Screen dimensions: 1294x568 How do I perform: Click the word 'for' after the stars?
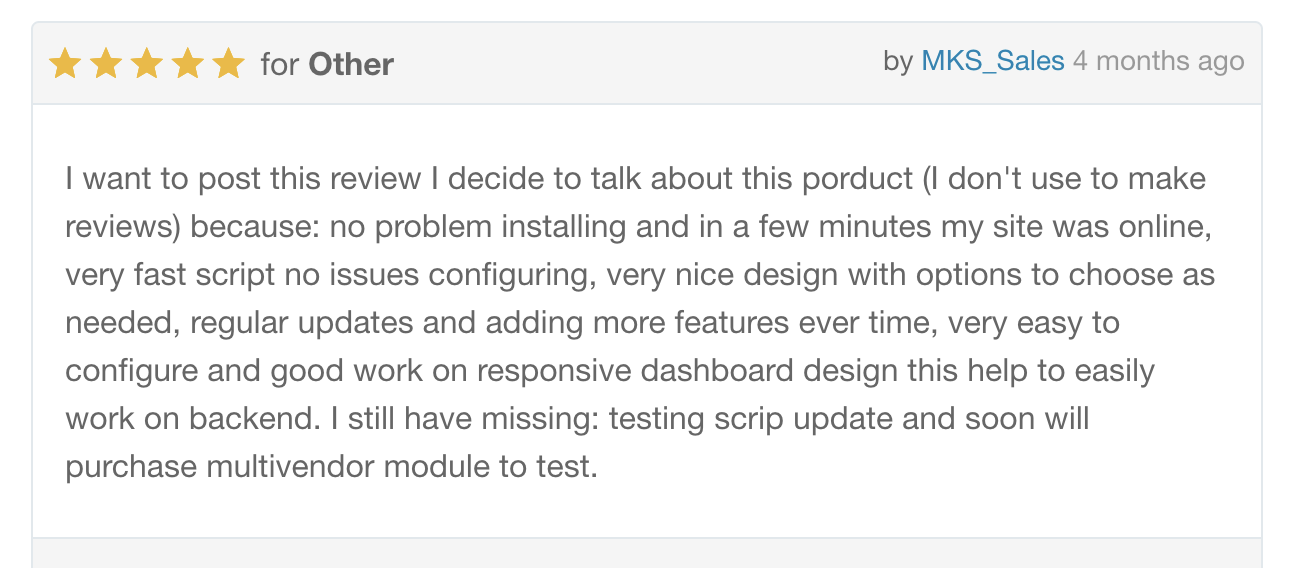click(x=279, y=65)
